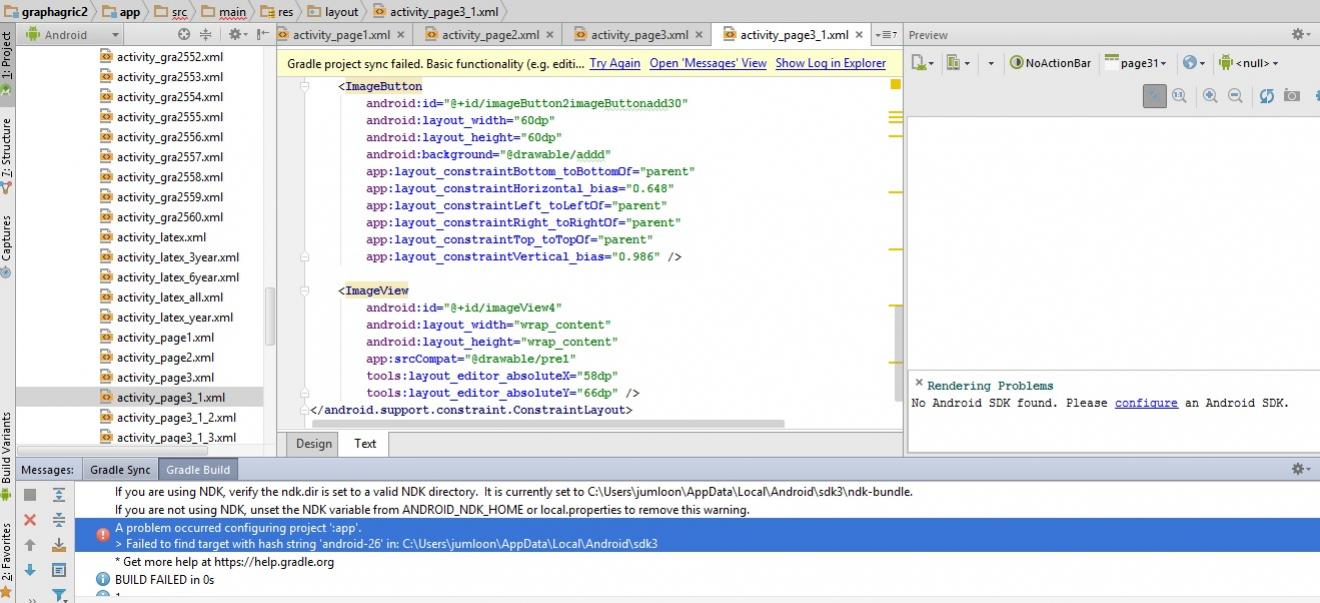Go to next message with down arrow
The image size is (1320, 603).
click(x=30, y=570)
